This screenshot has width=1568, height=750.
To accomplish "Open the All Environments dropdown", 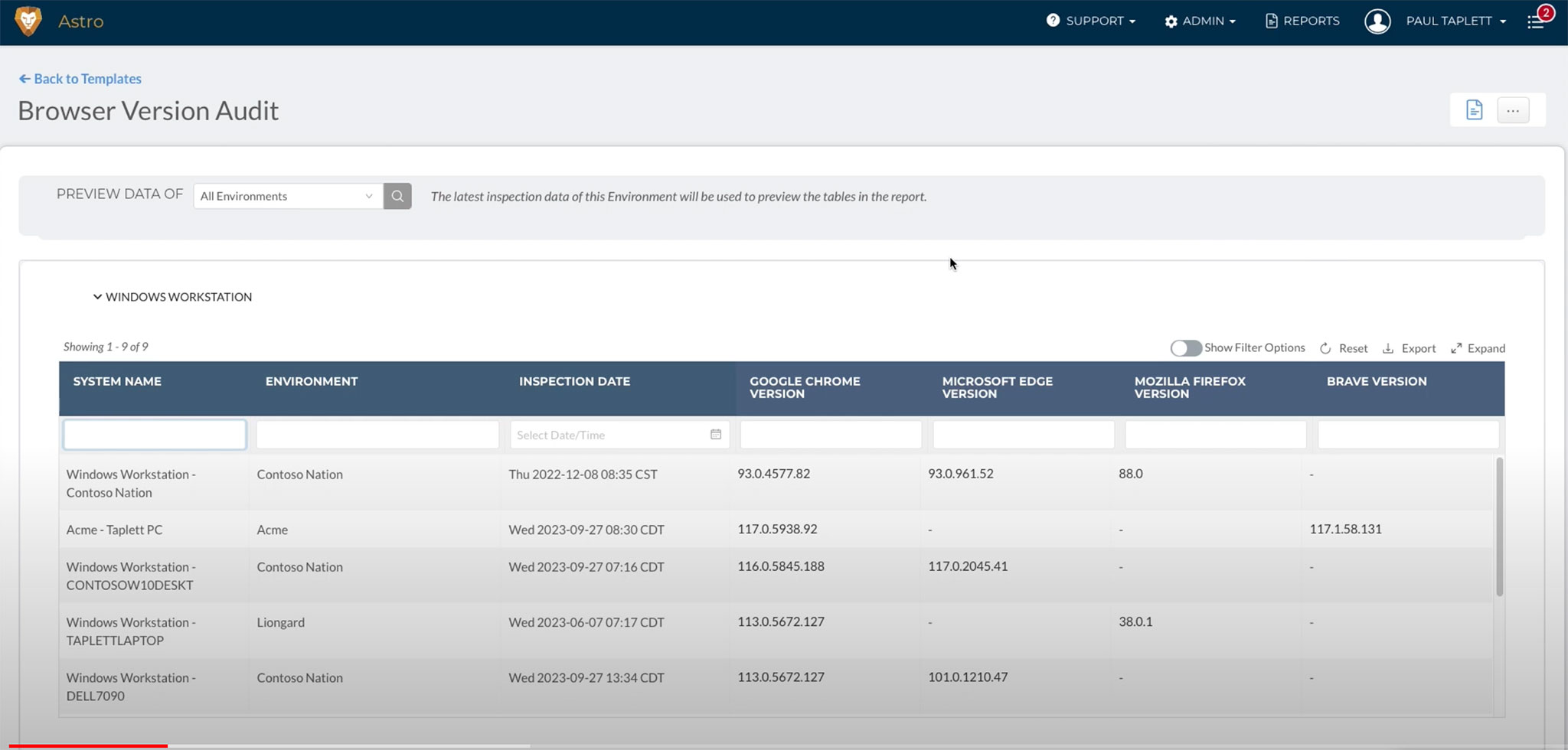I will click(x=288, y=196).
